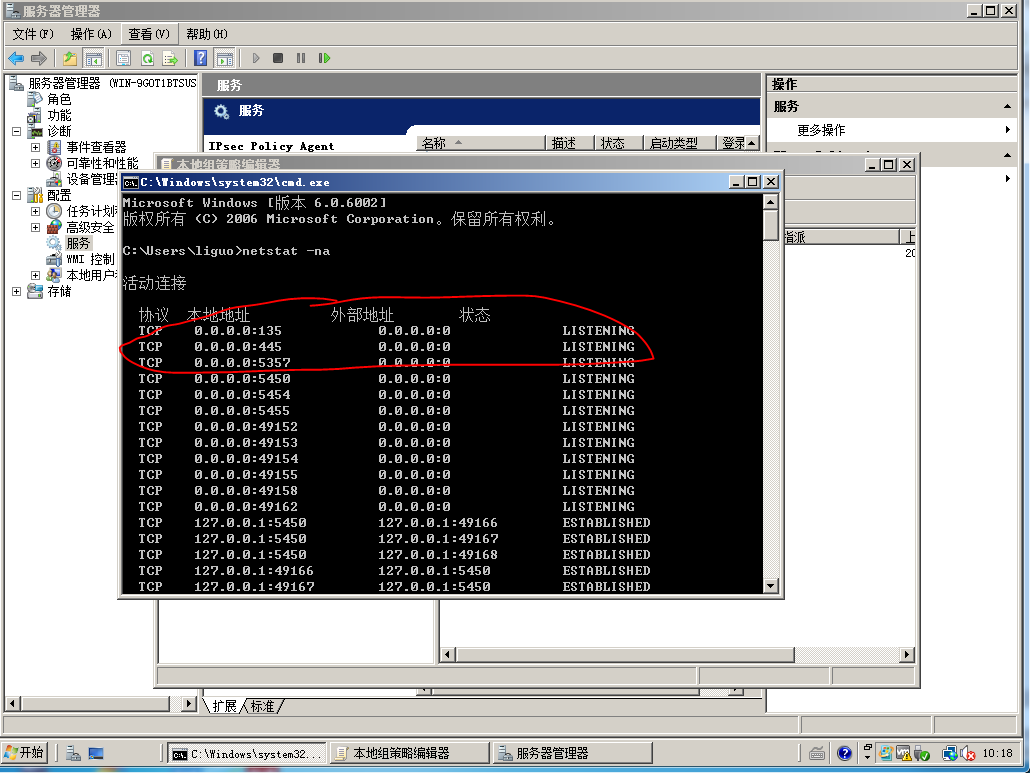1030x773 pixels.
Task: Click the cmd window scrollbar down arrow
Action: click(x=770, y=586)
